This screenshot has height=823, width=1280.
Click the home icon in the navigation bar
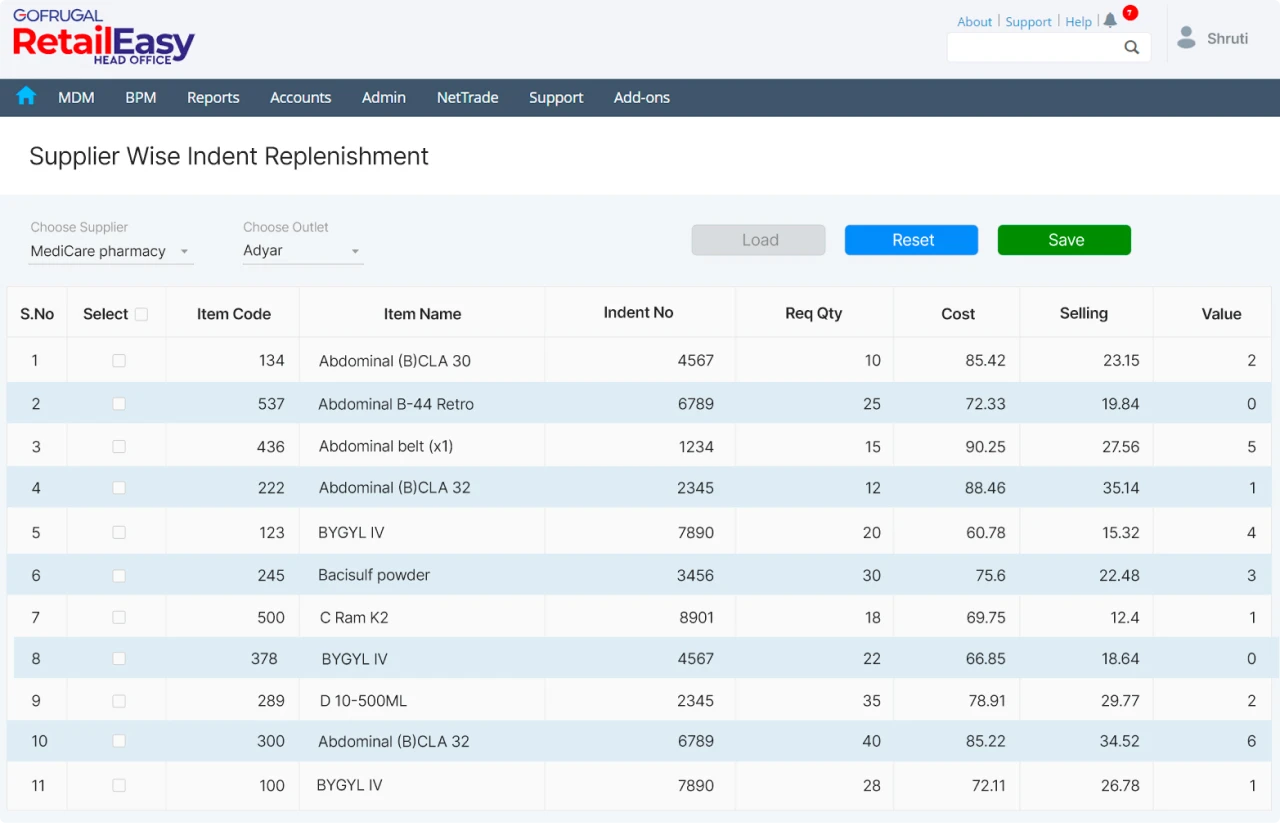[26, 97]
